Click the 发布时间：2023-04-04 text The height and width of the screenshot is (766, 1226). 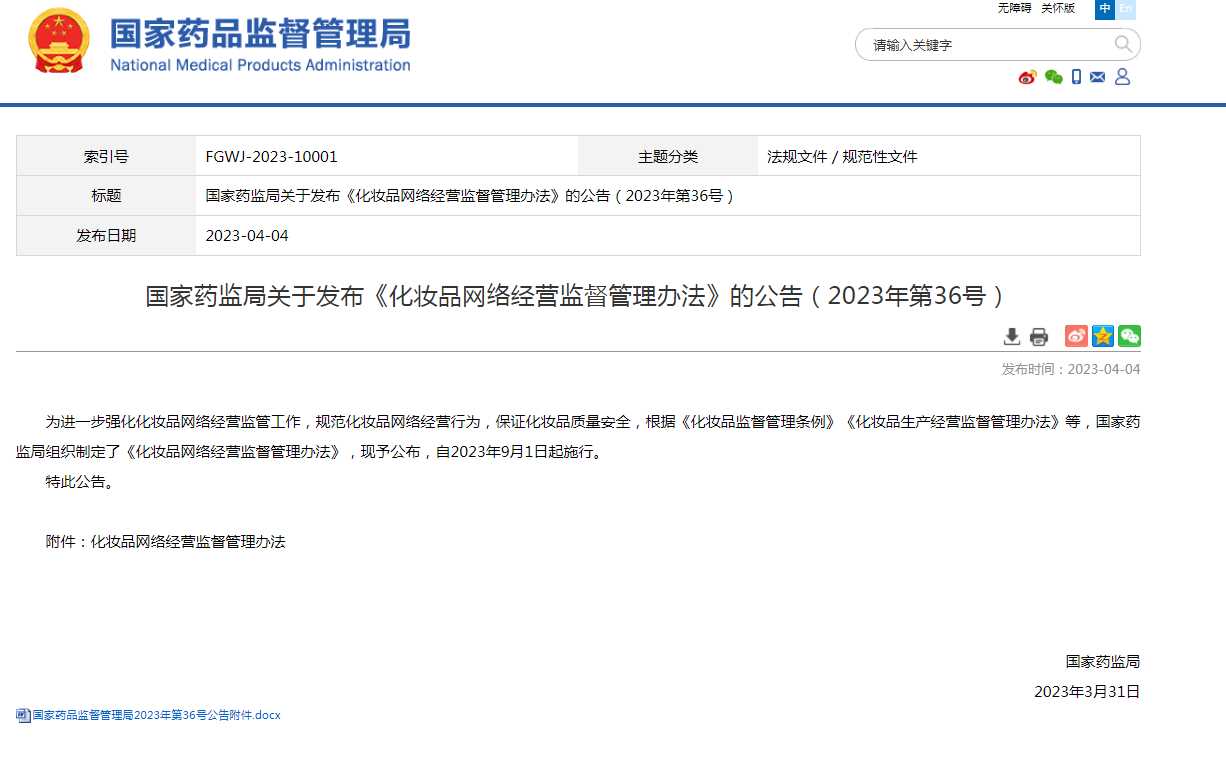[x=1071, y=369]
